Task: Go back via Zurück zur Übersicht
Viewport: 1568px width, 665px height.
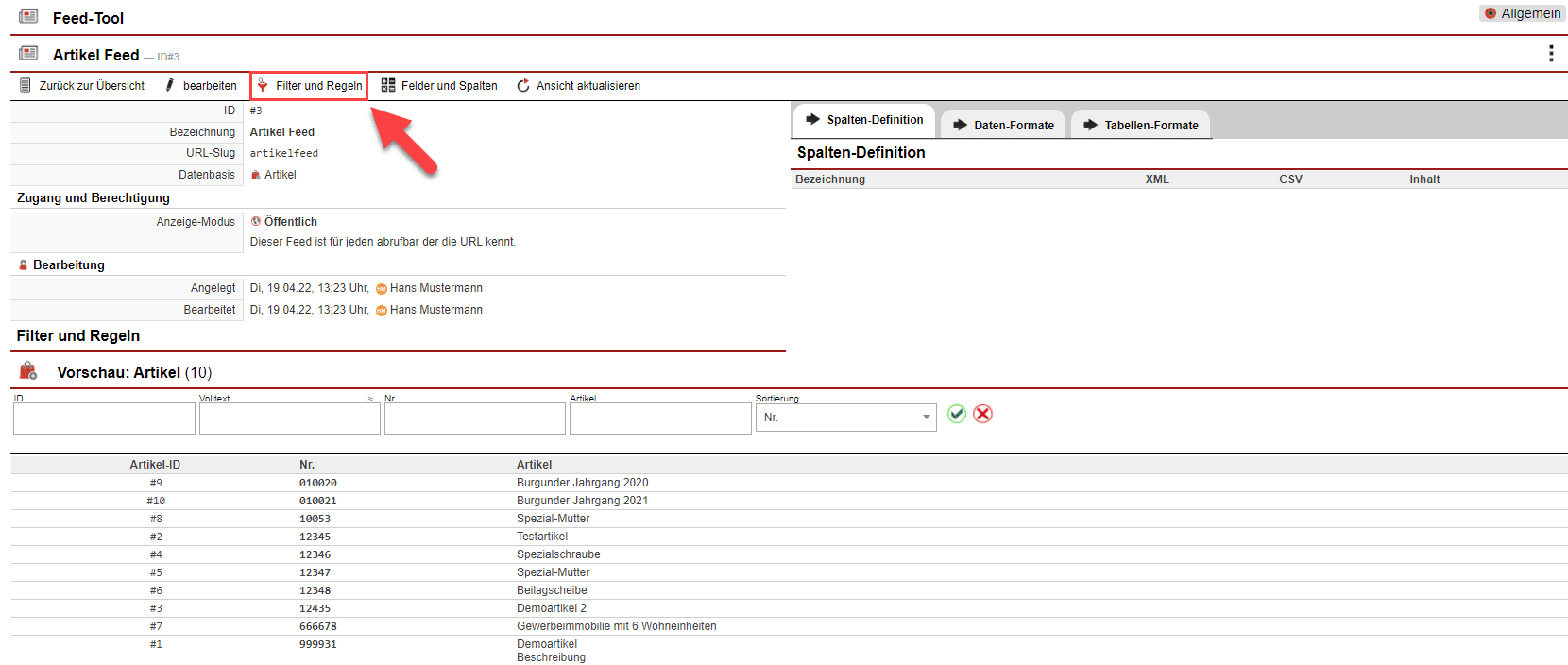Action: [x=82, y=86]
